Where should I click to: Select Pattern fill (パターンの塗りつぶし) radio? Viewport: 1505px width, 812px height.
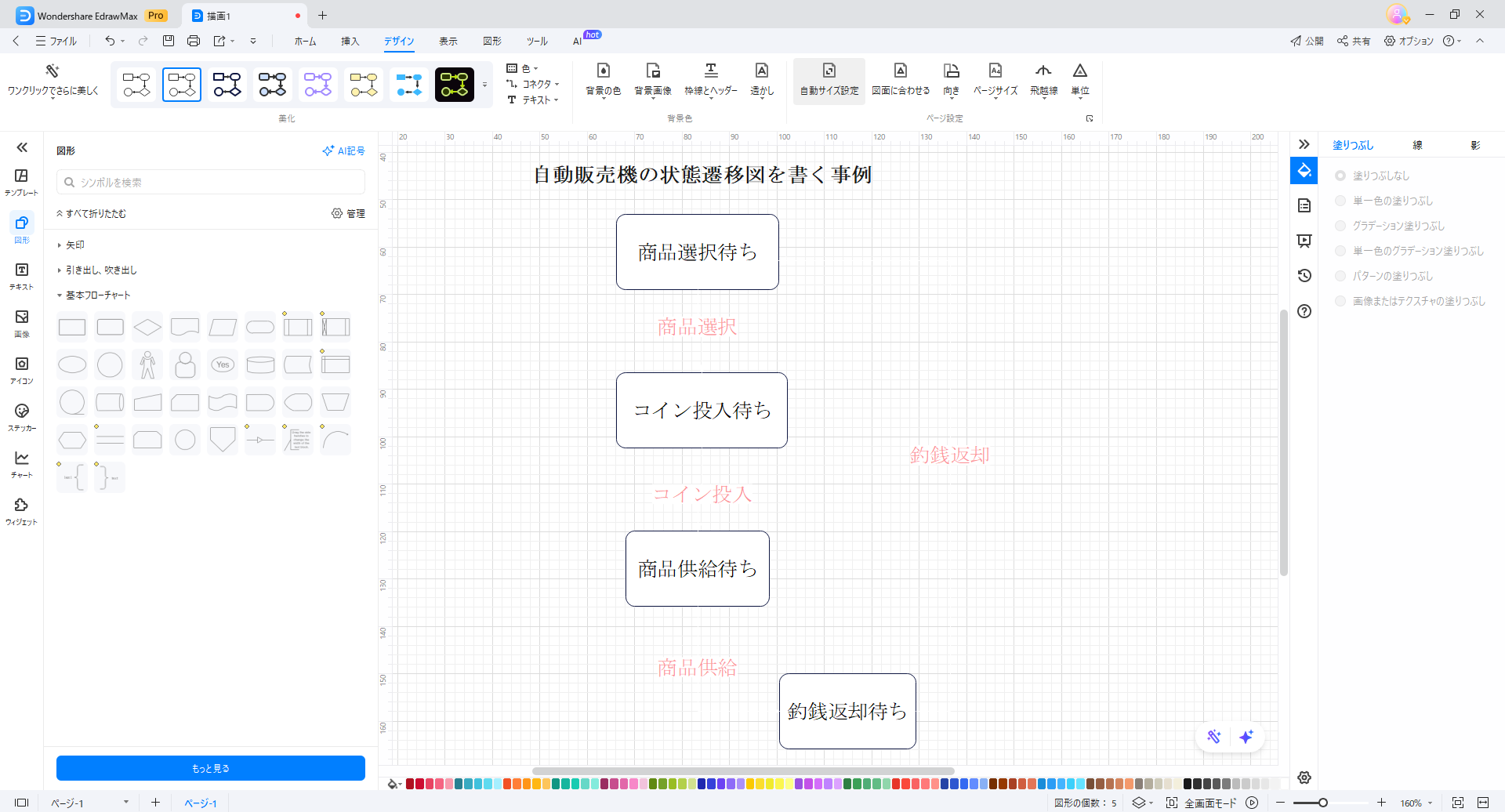[1340, 276]
